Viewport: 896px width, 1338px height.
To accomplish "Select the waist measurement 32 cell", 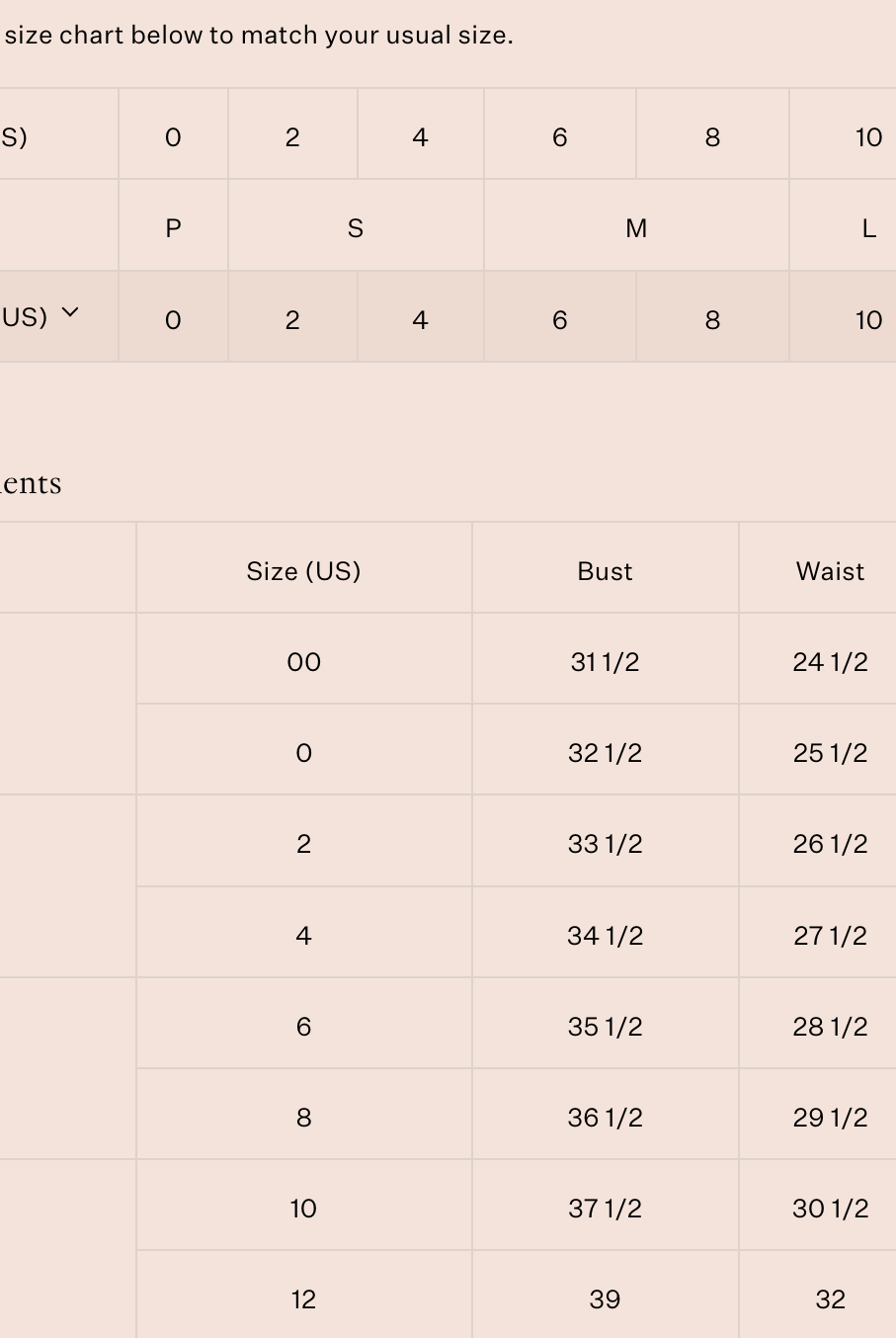I will [x=830, y=1299].
